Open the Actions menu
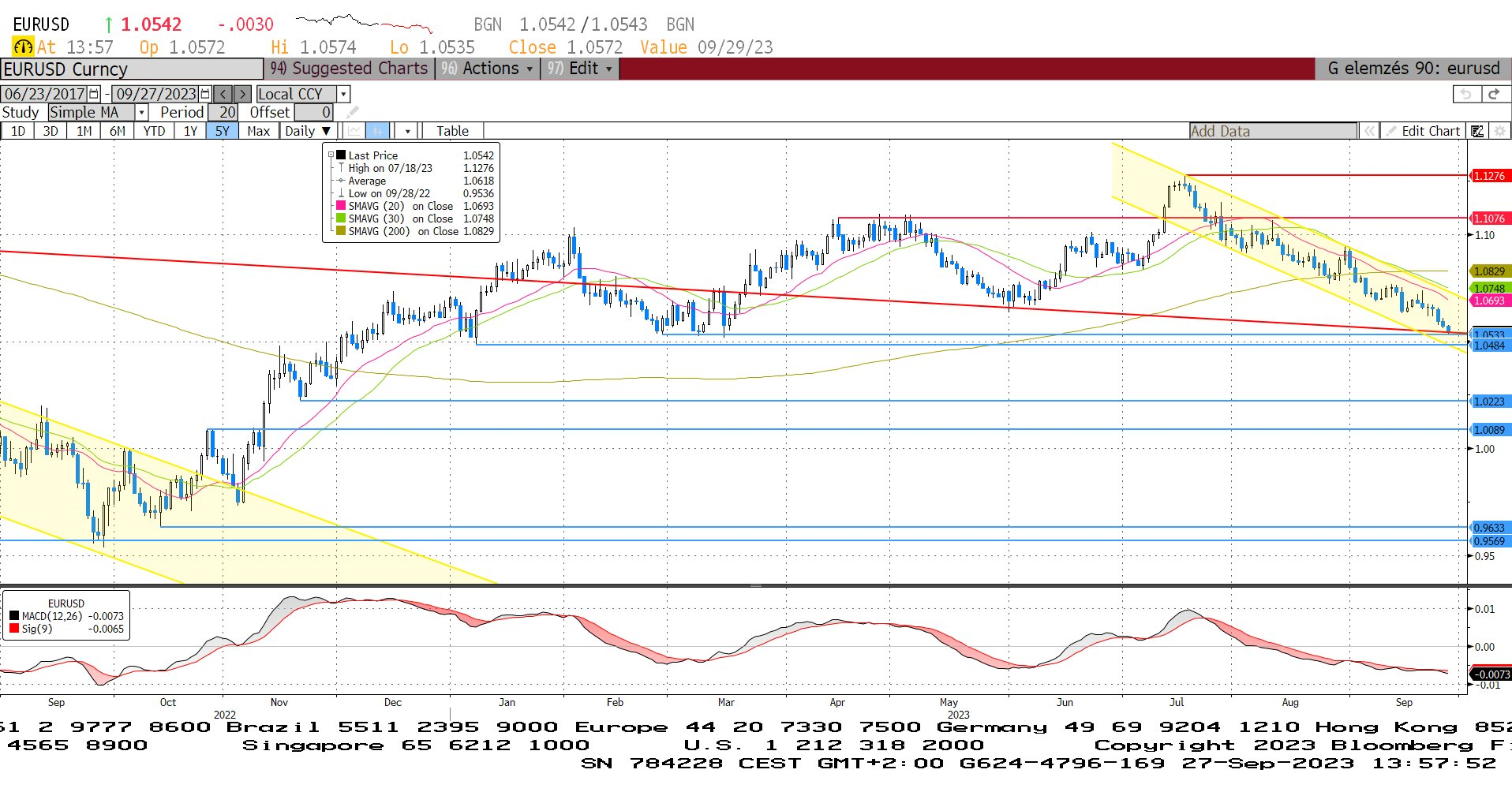 tap(486, 69)
